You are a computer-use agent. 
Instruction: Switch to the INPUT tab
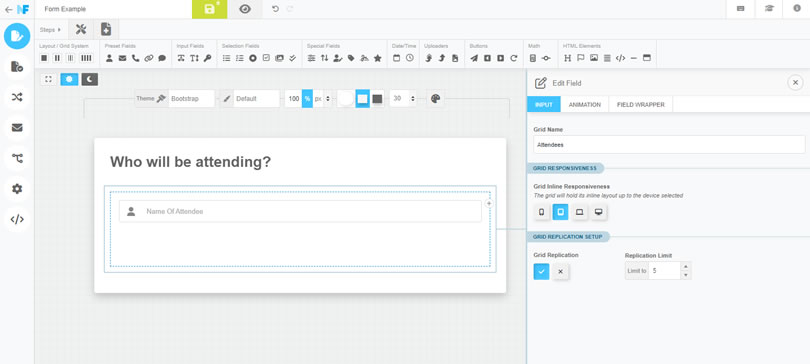[543, 104]
